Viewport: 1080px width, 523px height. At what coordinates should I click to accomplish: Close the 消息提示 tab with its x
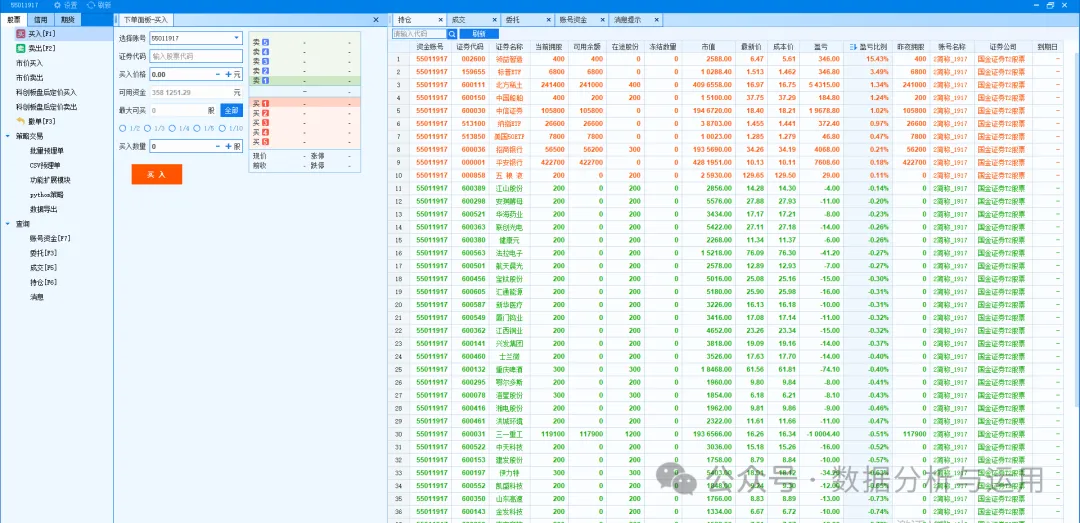point(656,20)
